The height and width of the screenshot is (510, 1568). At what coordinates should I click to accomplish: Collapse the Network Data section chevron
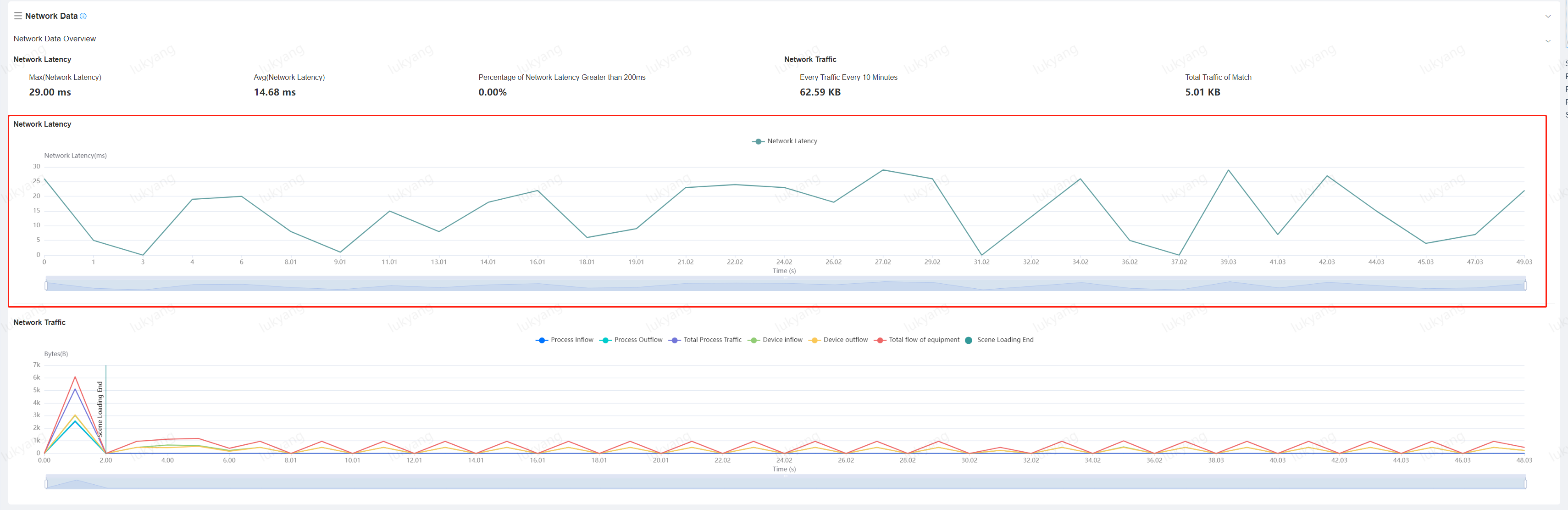pos(1547,17)
